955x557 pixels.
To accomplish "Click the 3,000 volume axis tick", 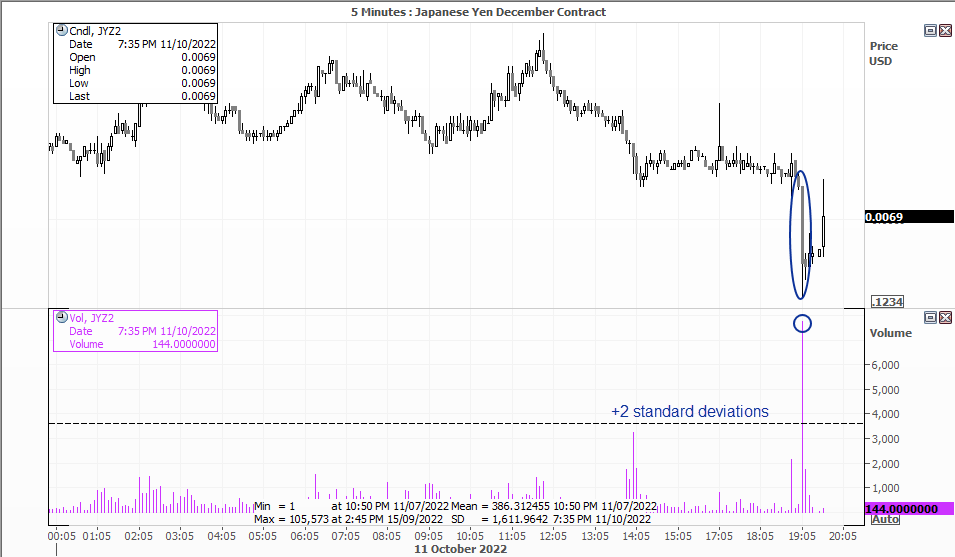I will pyautogui.click(x=886, y=439).
